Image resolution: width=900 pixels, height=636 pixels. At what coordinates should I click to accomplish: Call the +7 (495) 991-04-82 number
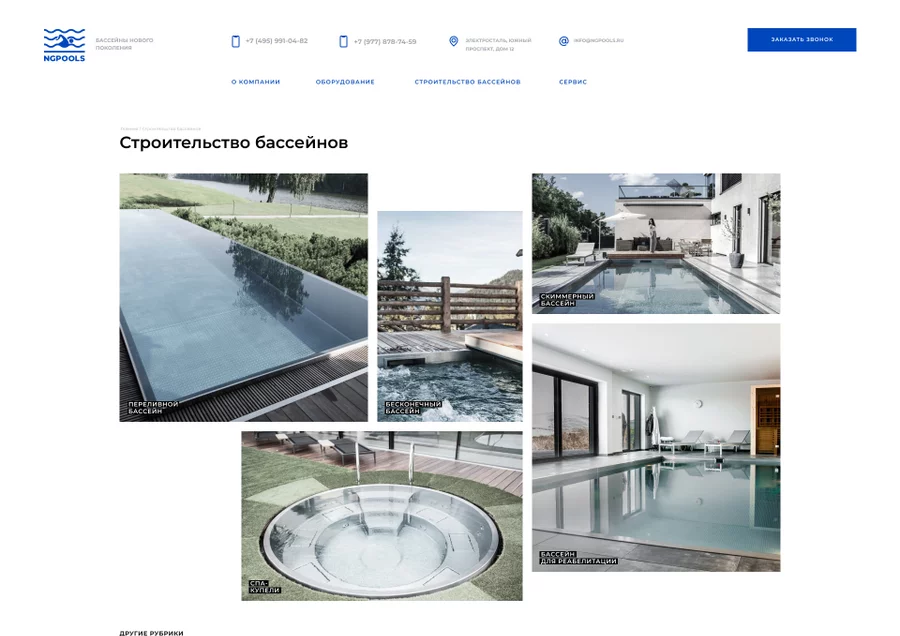tap(277, 41)
